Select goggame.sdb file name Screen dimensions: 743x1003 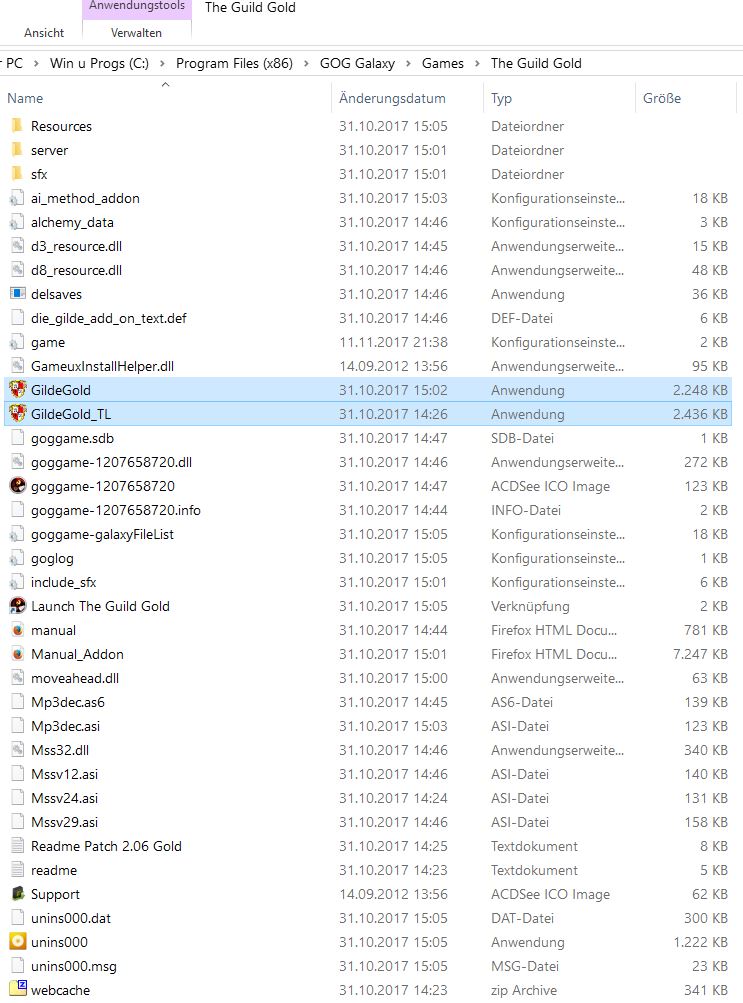pos(72,438)
